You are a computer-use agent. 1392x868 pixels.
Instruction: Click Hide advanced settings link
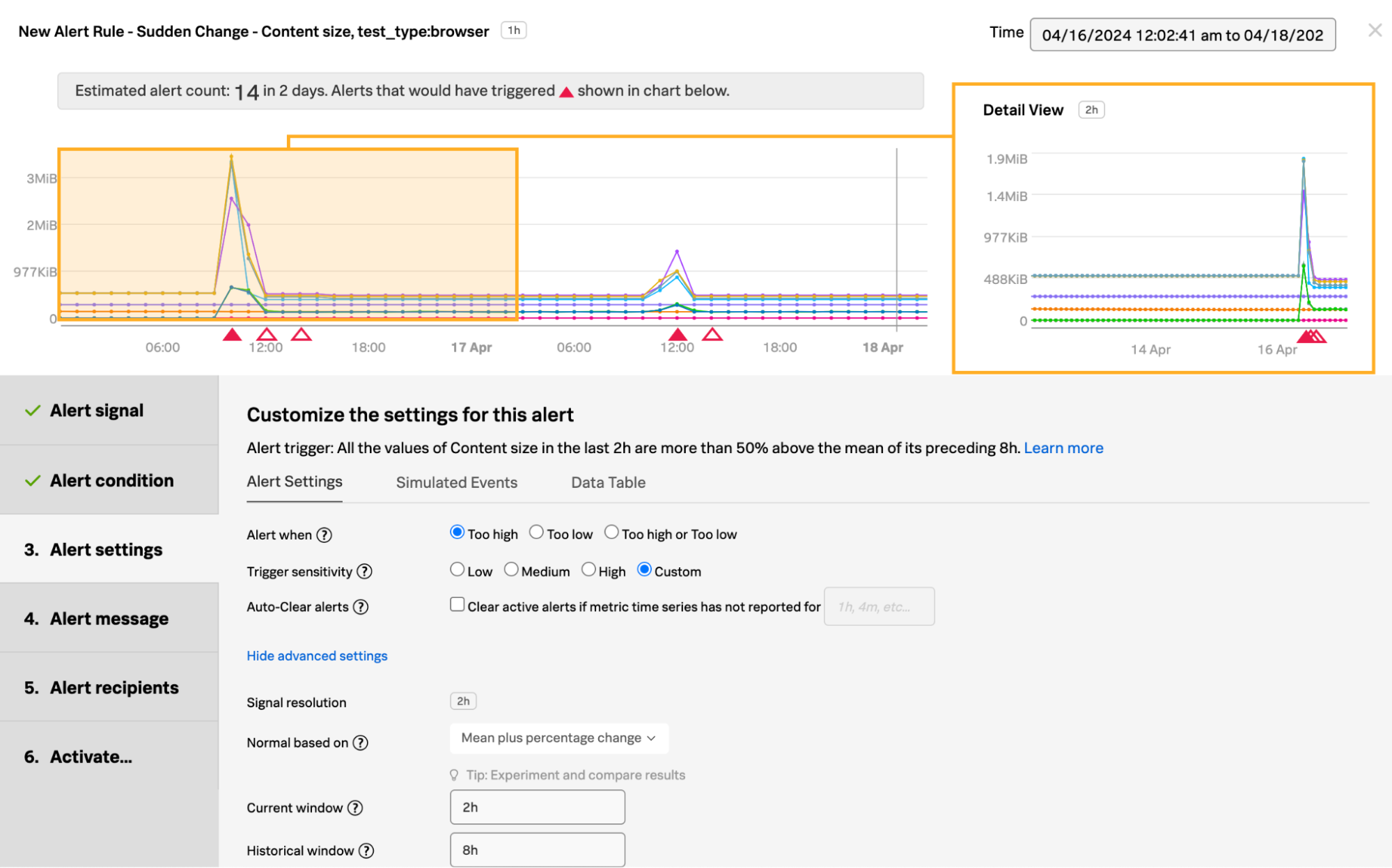coord(317,656)
